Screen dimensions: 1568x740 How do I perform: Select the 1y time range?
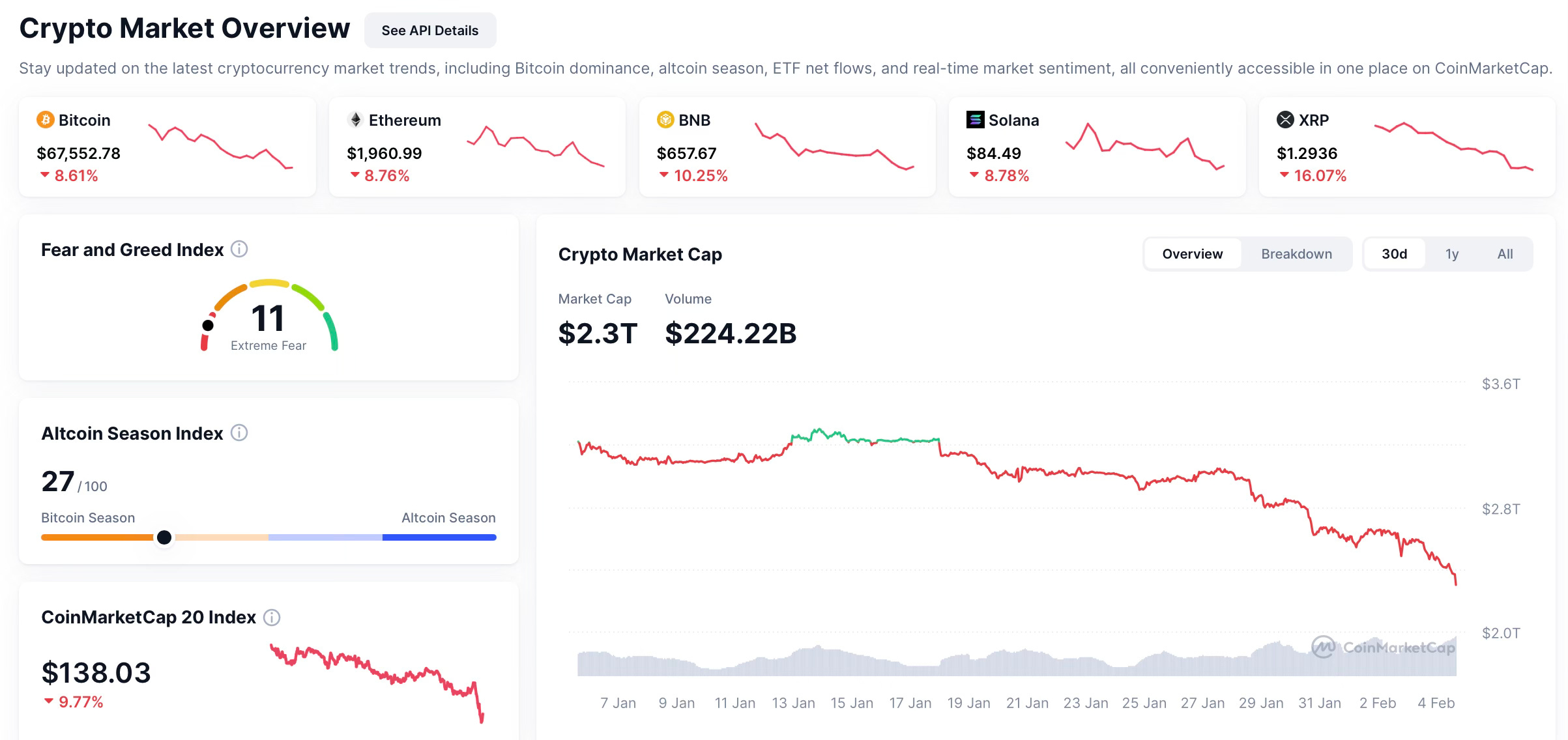(x=1451, y=254)
